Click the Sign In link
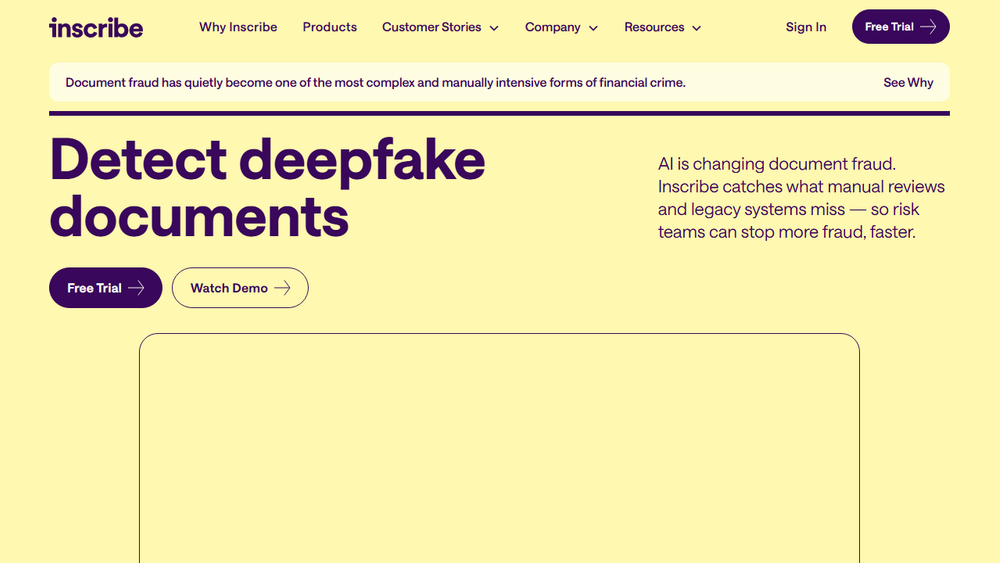The width and height of the screenshot is (1000, 563). 806,27
